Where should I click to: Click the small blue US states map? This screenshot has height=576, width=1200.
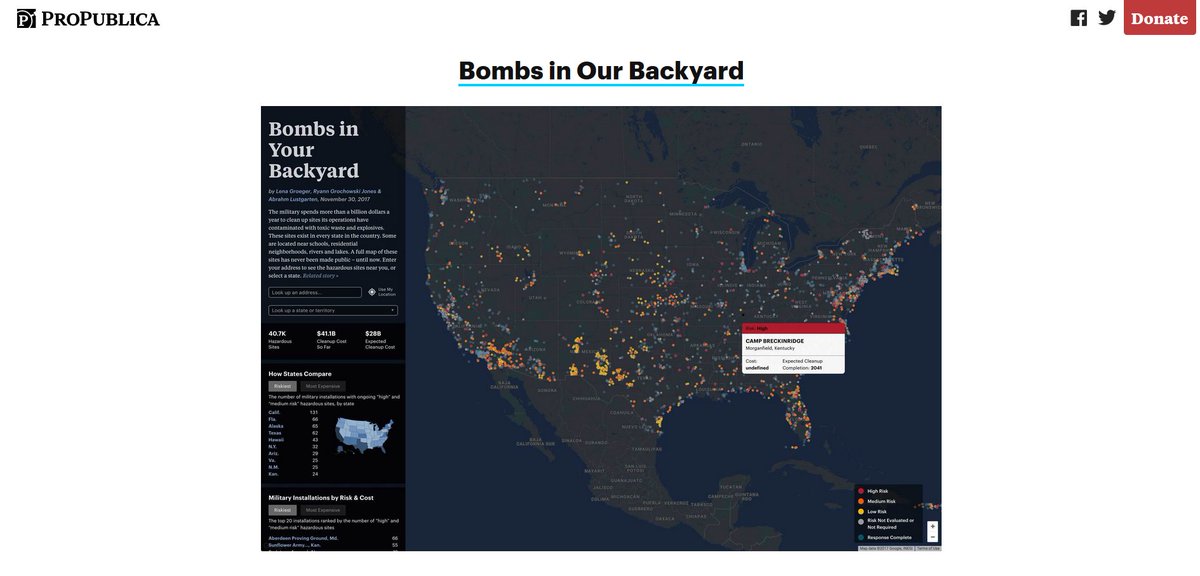pyautogui.click(x=364, y=436)
